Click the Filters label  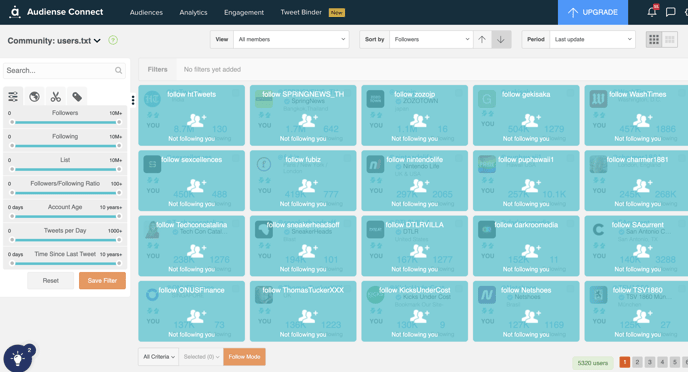[x=158, y=69]
